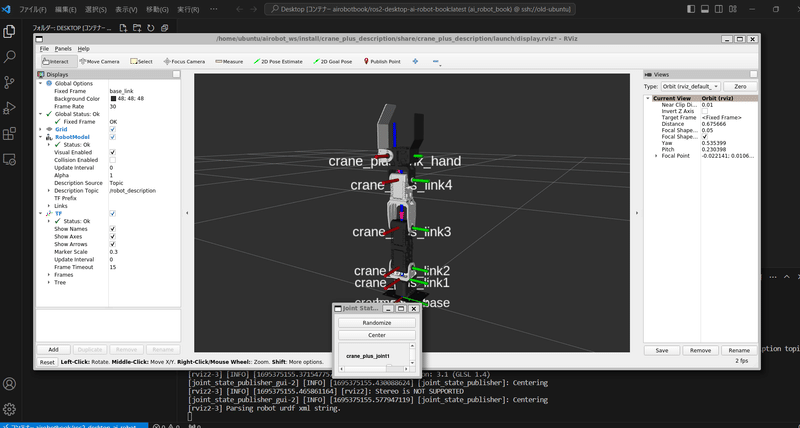
Task: Click the VS Code back navigation arrow
Action: click(x=239, y=9)
